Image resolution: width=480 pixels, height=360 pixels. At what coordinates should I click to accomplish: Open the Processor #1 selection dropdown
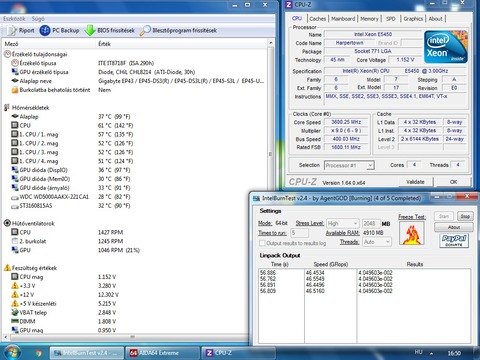[349, 165]
